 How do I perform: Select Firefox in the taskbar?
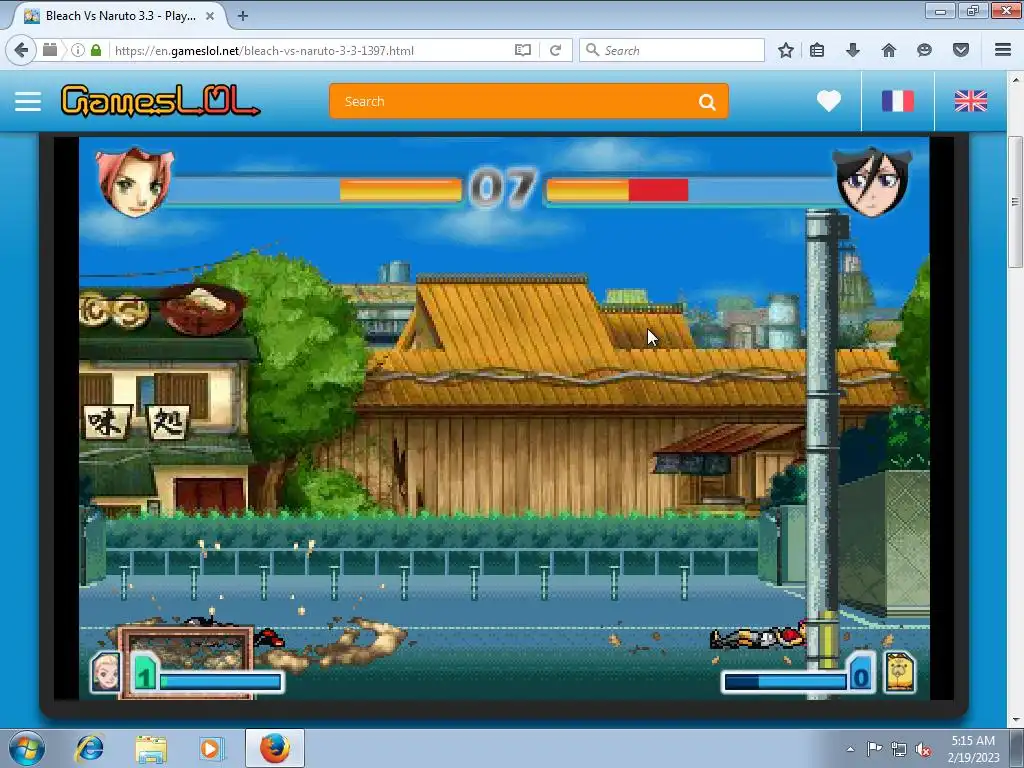[275, 748]
